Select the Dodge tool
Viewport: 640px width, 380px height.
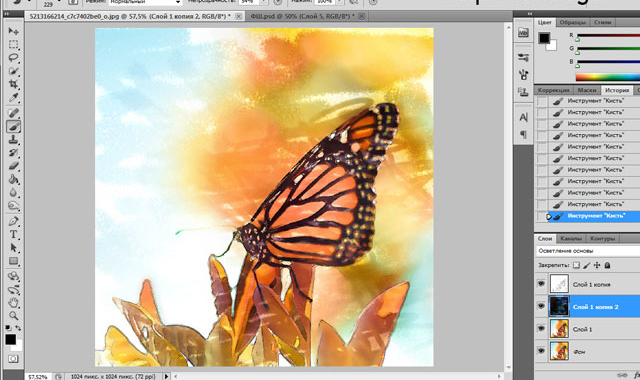pyautogui.click(x=13, y=206)
